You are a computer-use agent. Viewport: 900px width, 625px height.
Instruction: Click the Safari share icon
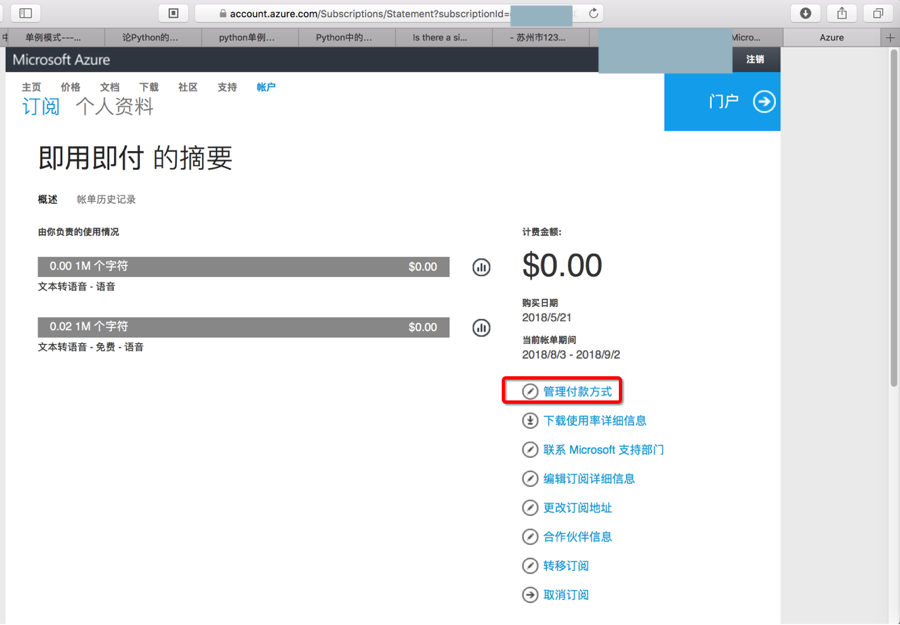pyautogui.click(x=841, y=13)
